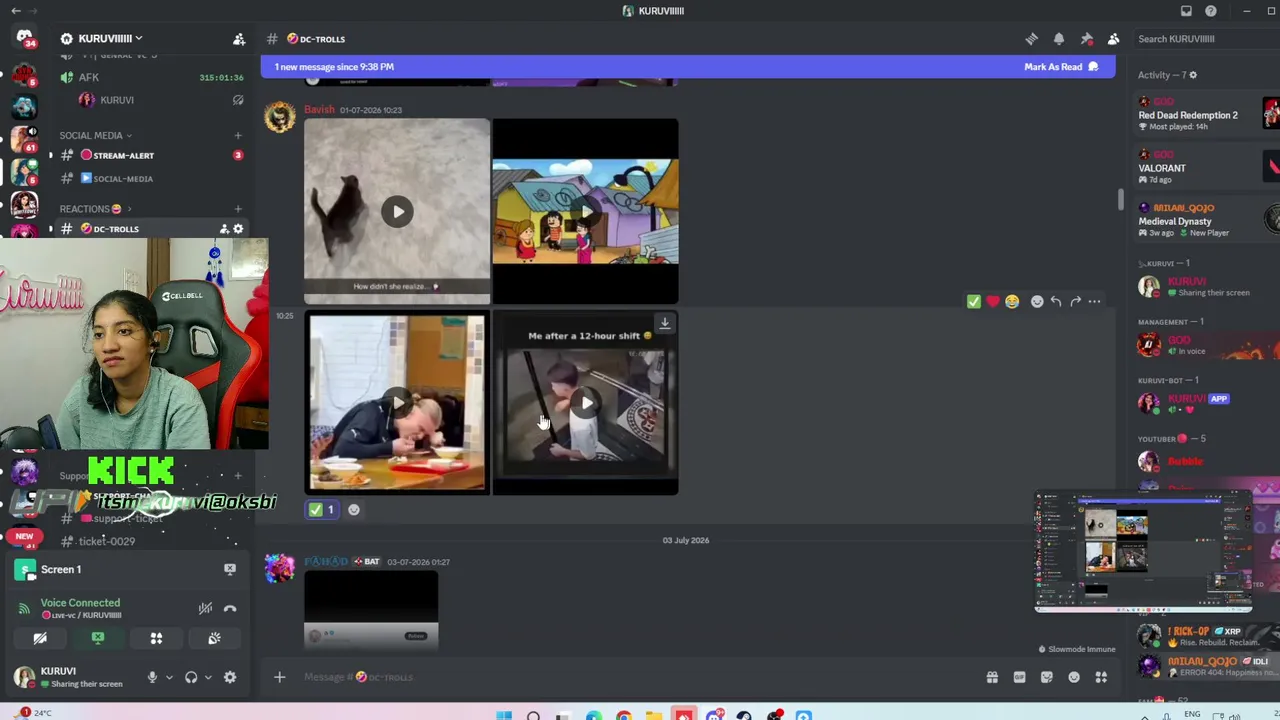The width and height of the screenshot is (1280, 720).
Task: Open the SOCIAL-MEDIA channel
Action: point(150,179)
